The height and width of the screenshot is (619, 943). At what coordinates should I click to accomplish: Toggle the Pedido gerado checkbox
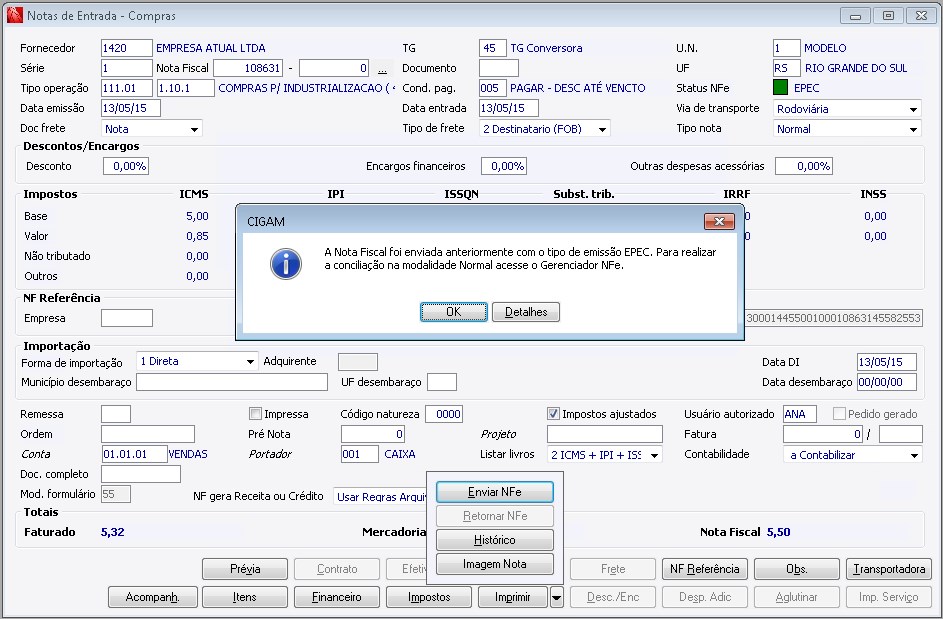839,414
